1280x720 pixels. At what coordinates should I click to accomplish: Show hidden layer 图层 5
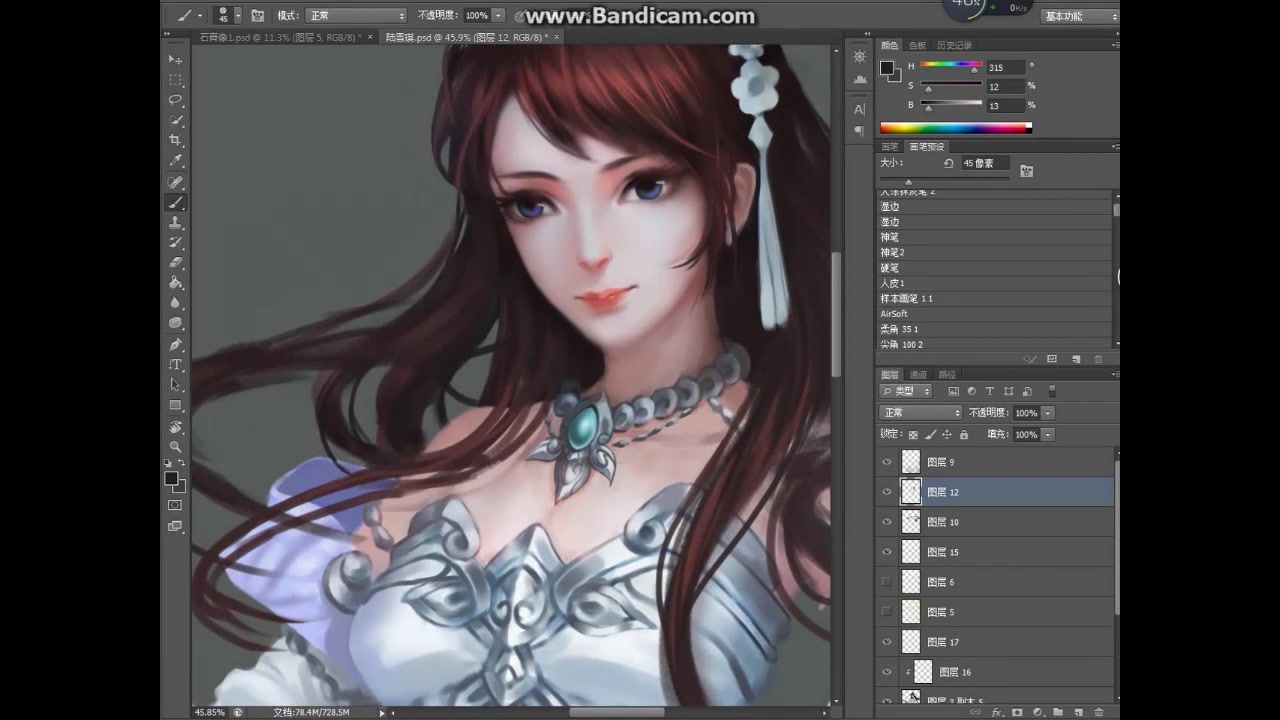886,611
